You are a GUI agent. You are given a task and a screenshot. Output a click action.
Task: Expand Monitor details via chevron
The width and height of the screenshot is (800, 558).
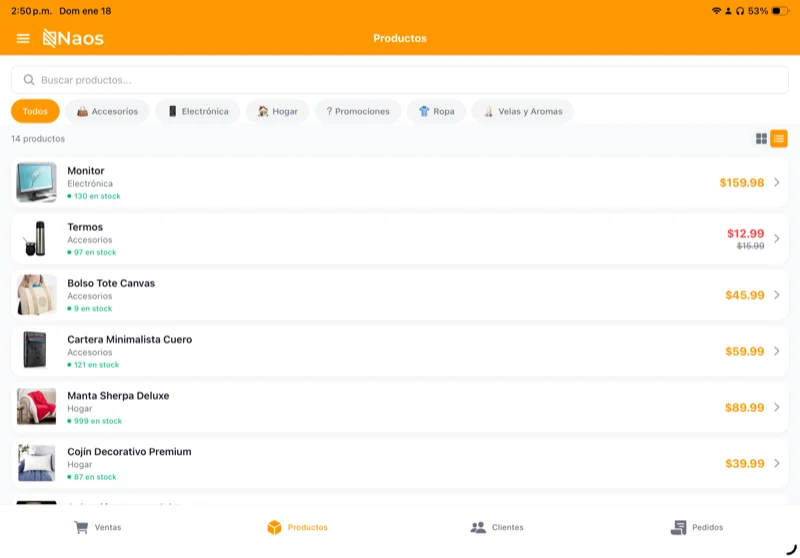pyautogui.click(x=777, y=183)
